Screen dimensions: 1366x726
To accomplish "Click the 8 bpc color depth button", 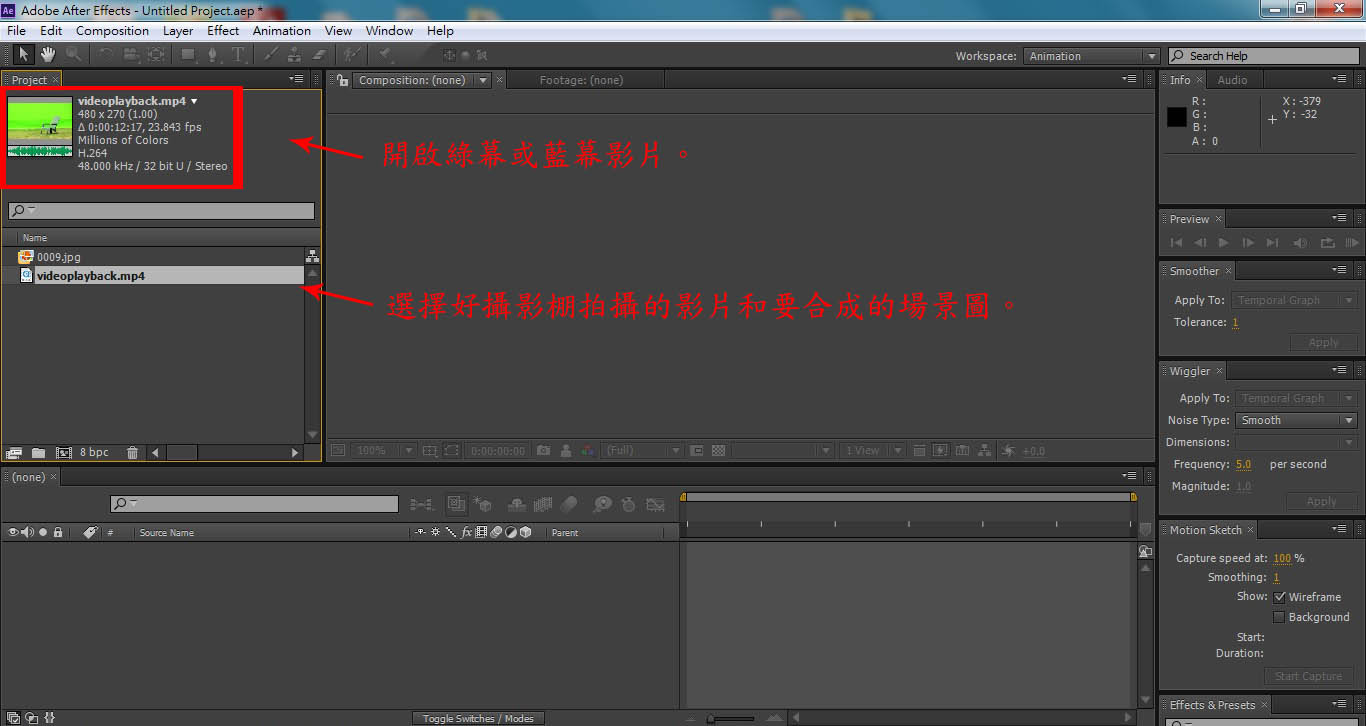I will (94, 453).
